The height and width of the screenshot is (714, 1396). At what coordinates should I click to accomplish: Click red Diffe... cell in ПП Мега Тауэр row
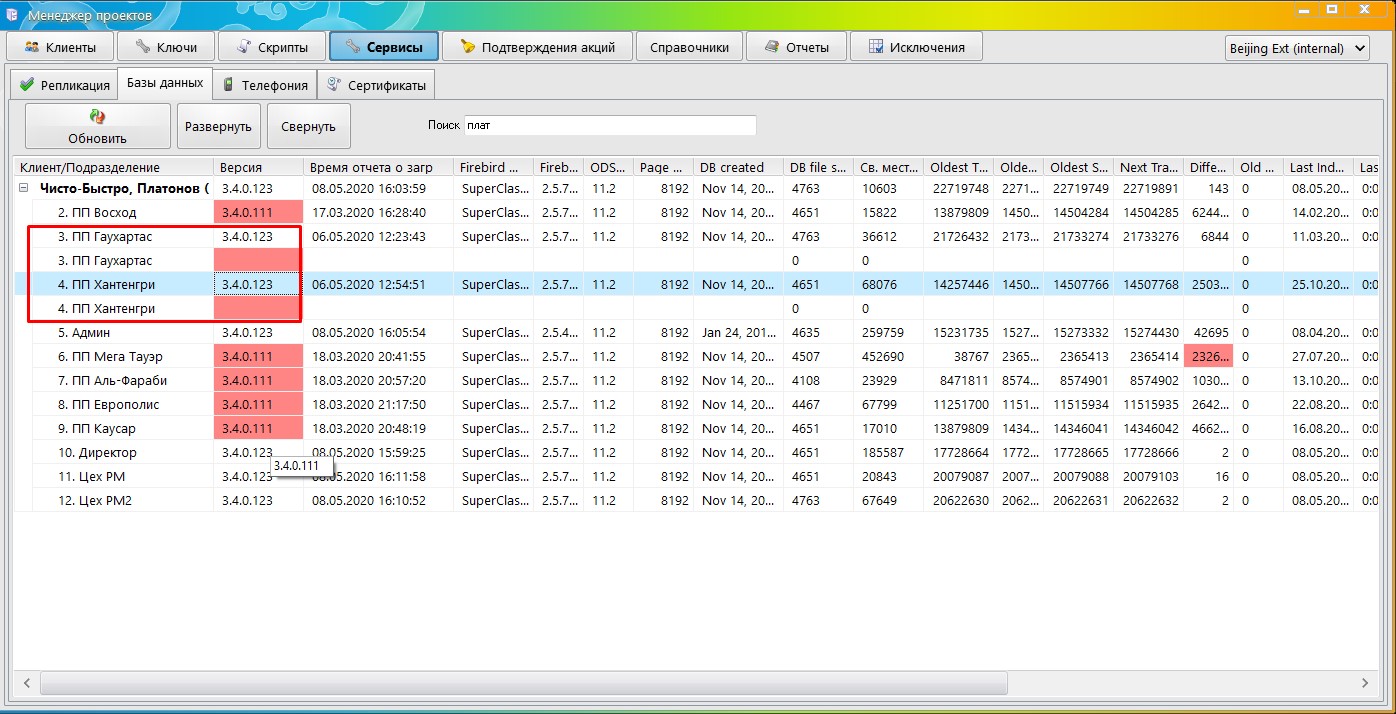(1208, 356)
